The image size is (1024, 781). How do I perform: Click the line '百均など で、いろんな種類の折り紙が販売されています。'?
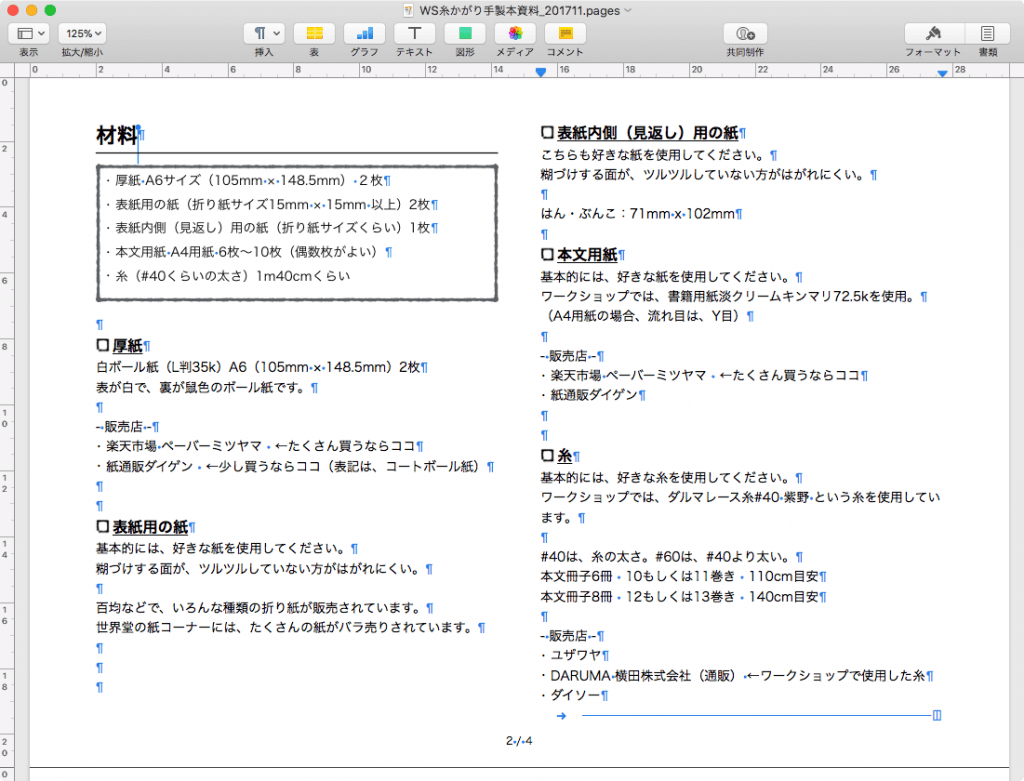click(265, 608)
